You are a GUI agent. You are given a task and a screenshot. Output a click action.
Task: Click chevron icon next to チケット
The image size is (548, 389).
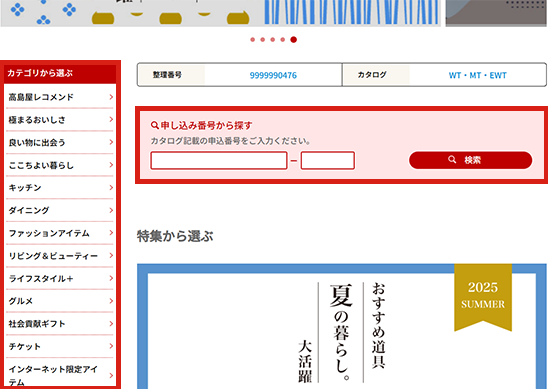(x=111, y=346)
